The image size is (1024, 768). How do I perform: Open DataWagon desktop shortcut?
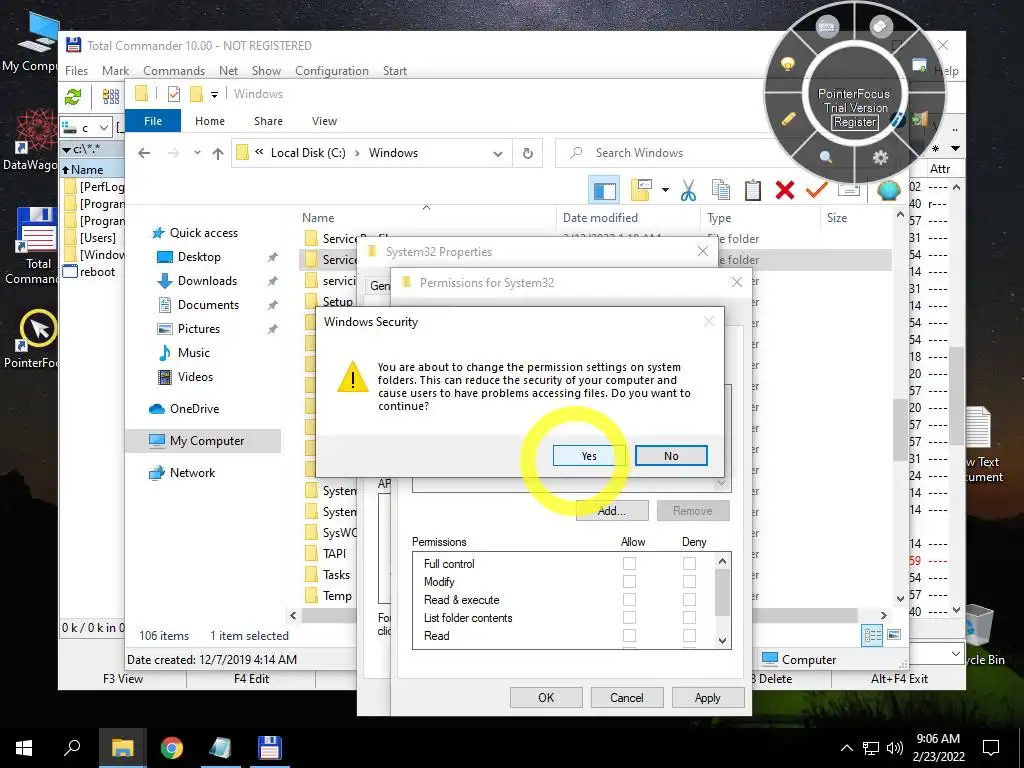29,140
